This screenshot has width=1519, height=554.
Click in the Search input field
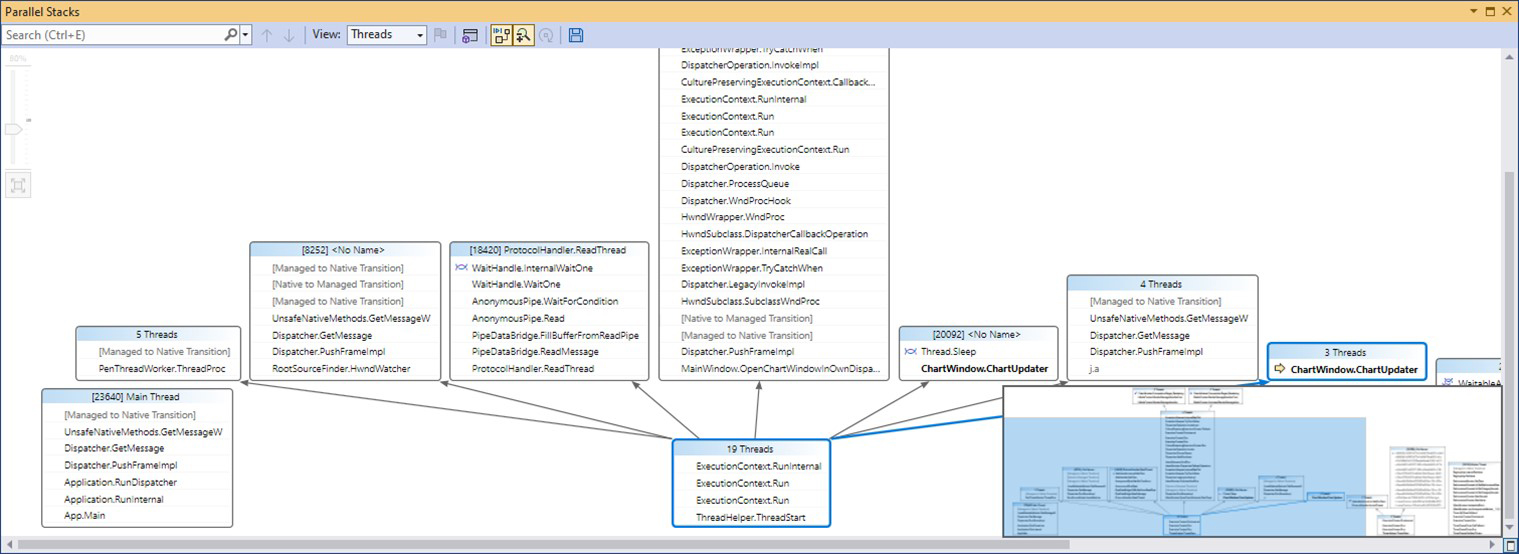113,35
